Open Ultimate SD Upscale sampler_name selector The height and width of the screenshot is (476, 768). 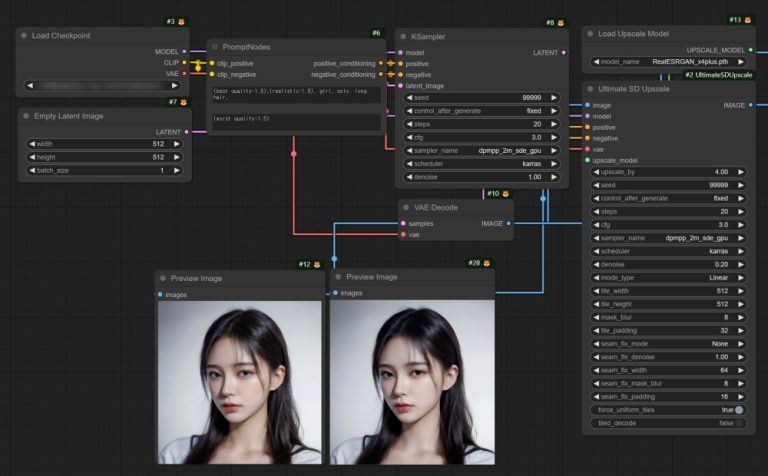tap(669, 238)
